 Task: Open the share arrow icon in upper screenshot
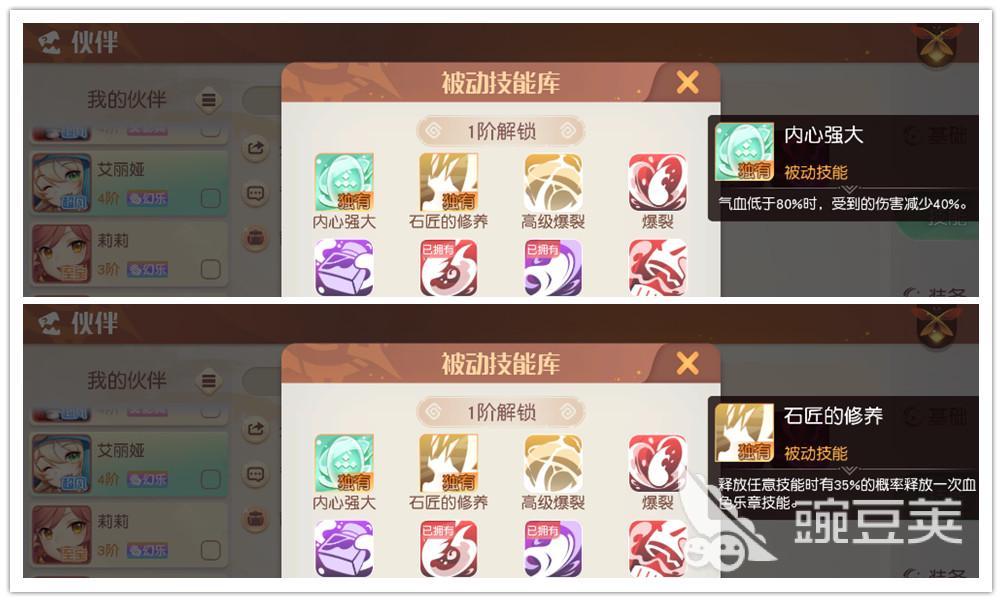pyautogui.click(x=255, y=148)
